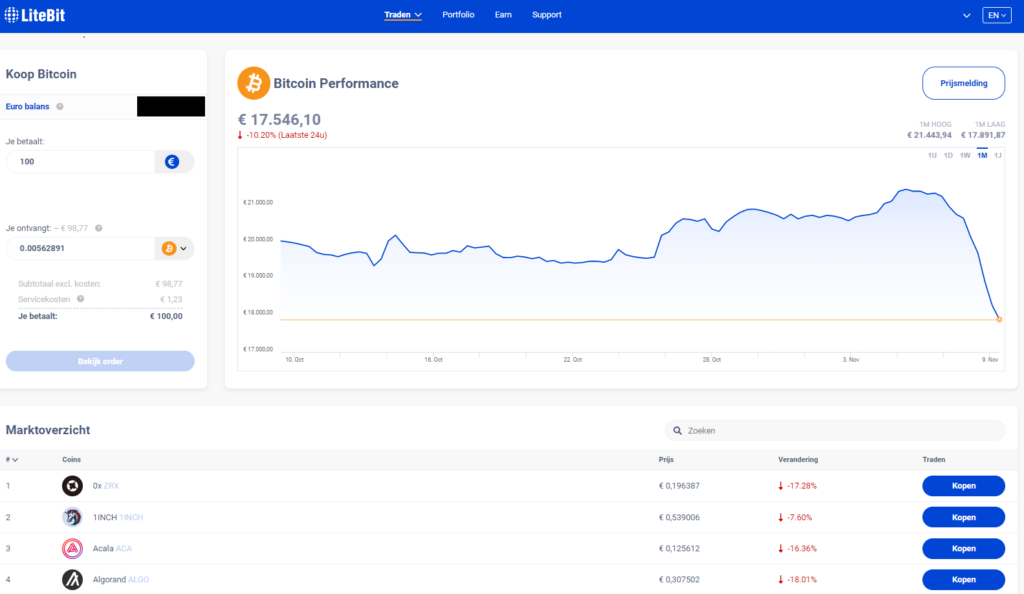This screenshot has width=1024, height=594.
Task: Click the 1INCH coin icon
Action: tap(72, 517)
